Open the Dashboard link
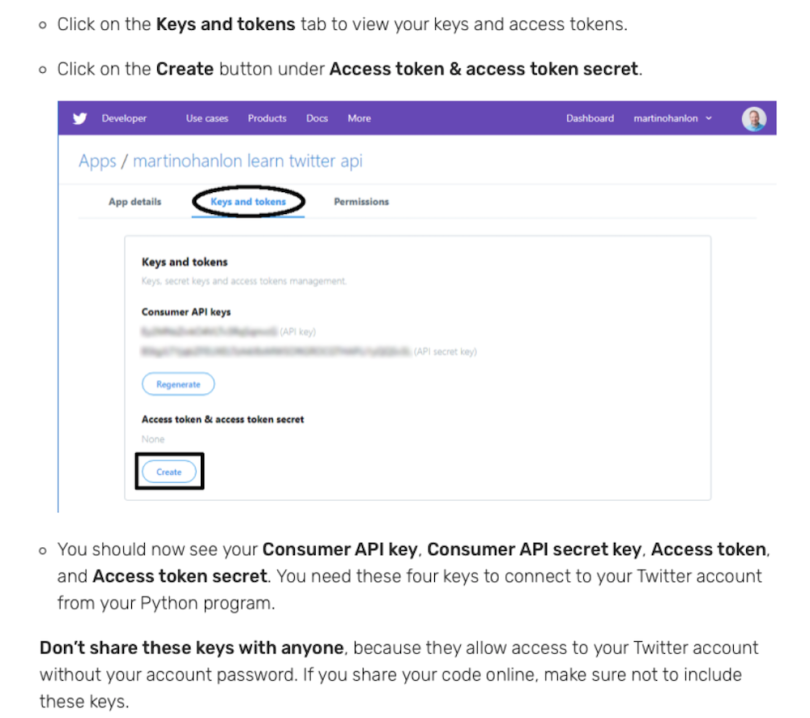Image resolution: width=810 pixels, height=718 pixels. (590, 118)
